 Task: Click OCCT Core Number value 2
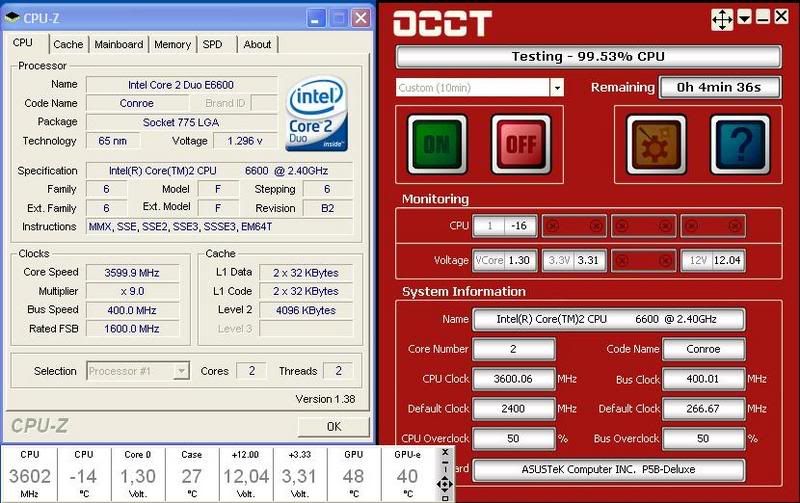click(x=513, y=349)
